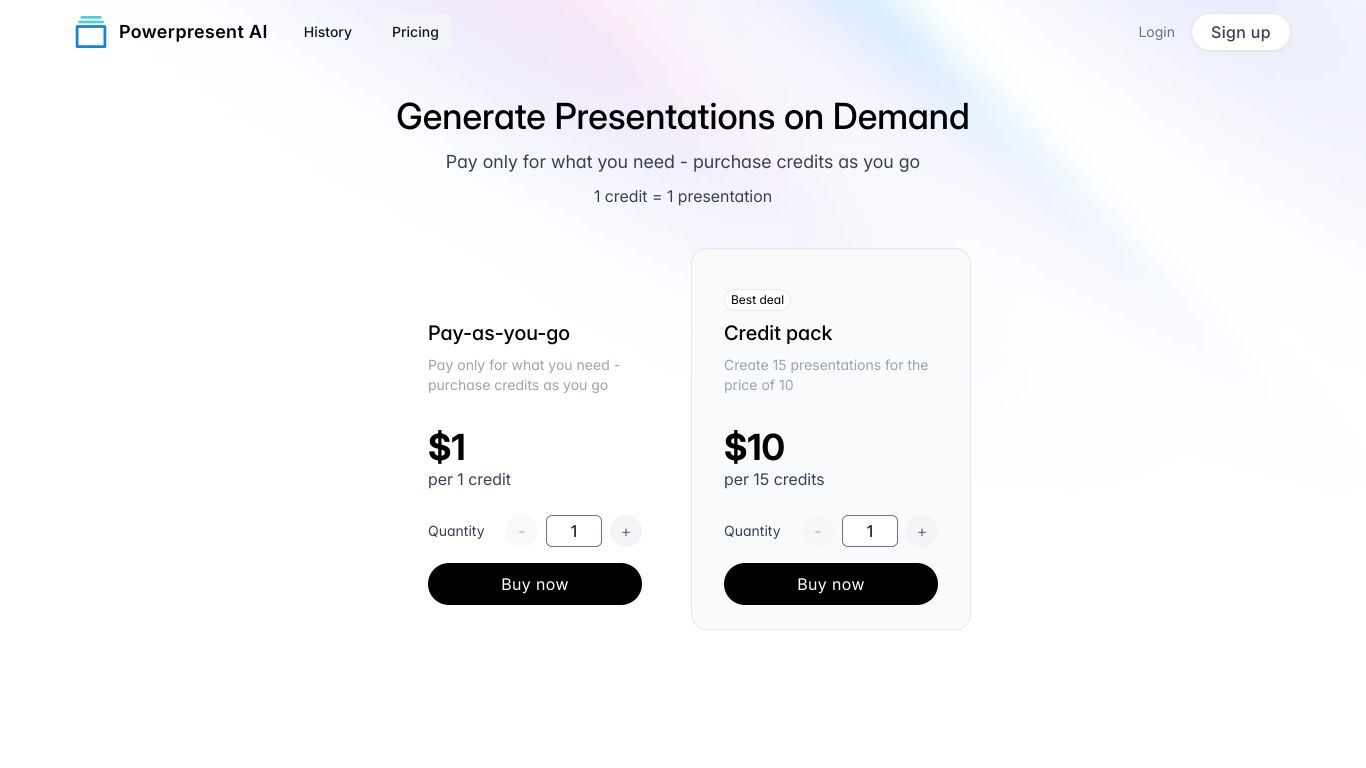Focus the Credit pack quantity field
1366x768 pixels.
click(x=870, y=531)
